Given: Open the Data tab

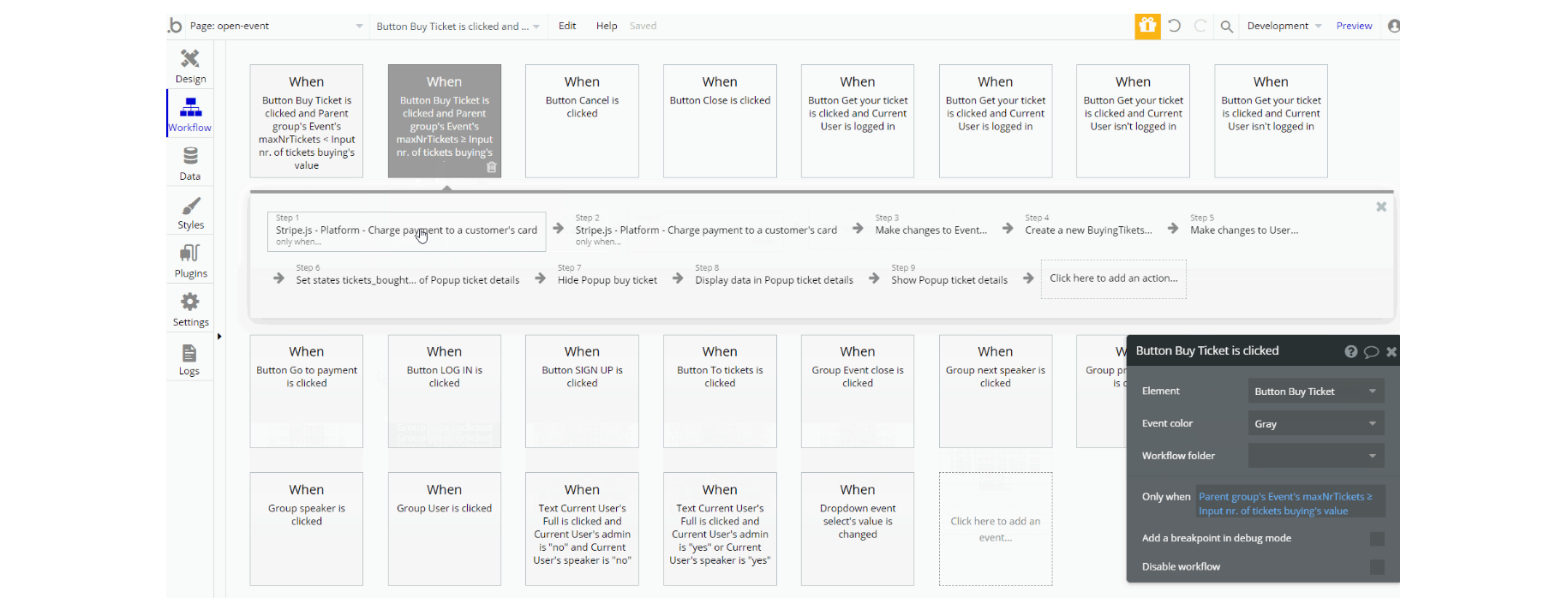Looking at the screenshot, I should (190, 163).
